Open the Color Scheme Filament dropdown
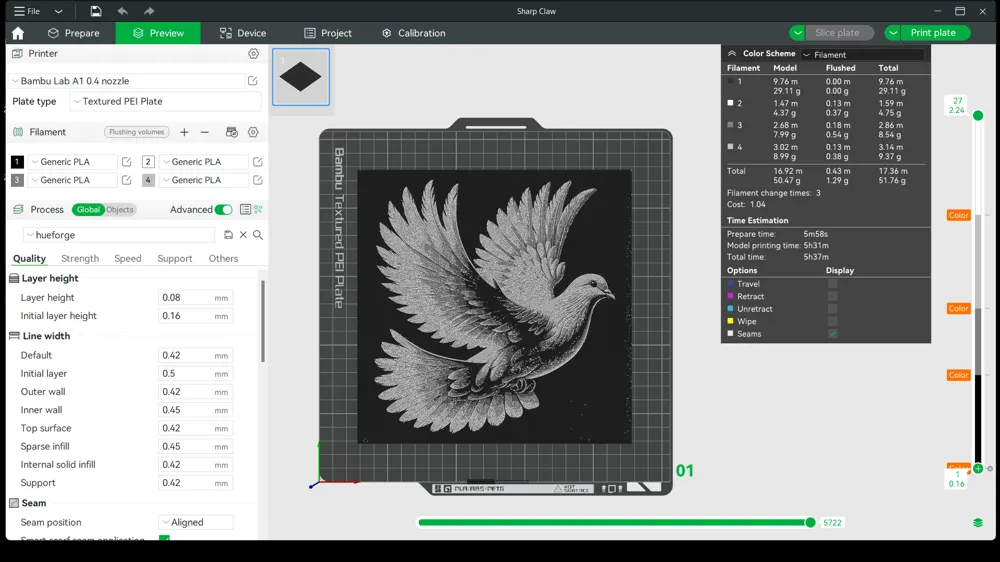Viewport: 1000px width, 562px height. pos(863,55)
